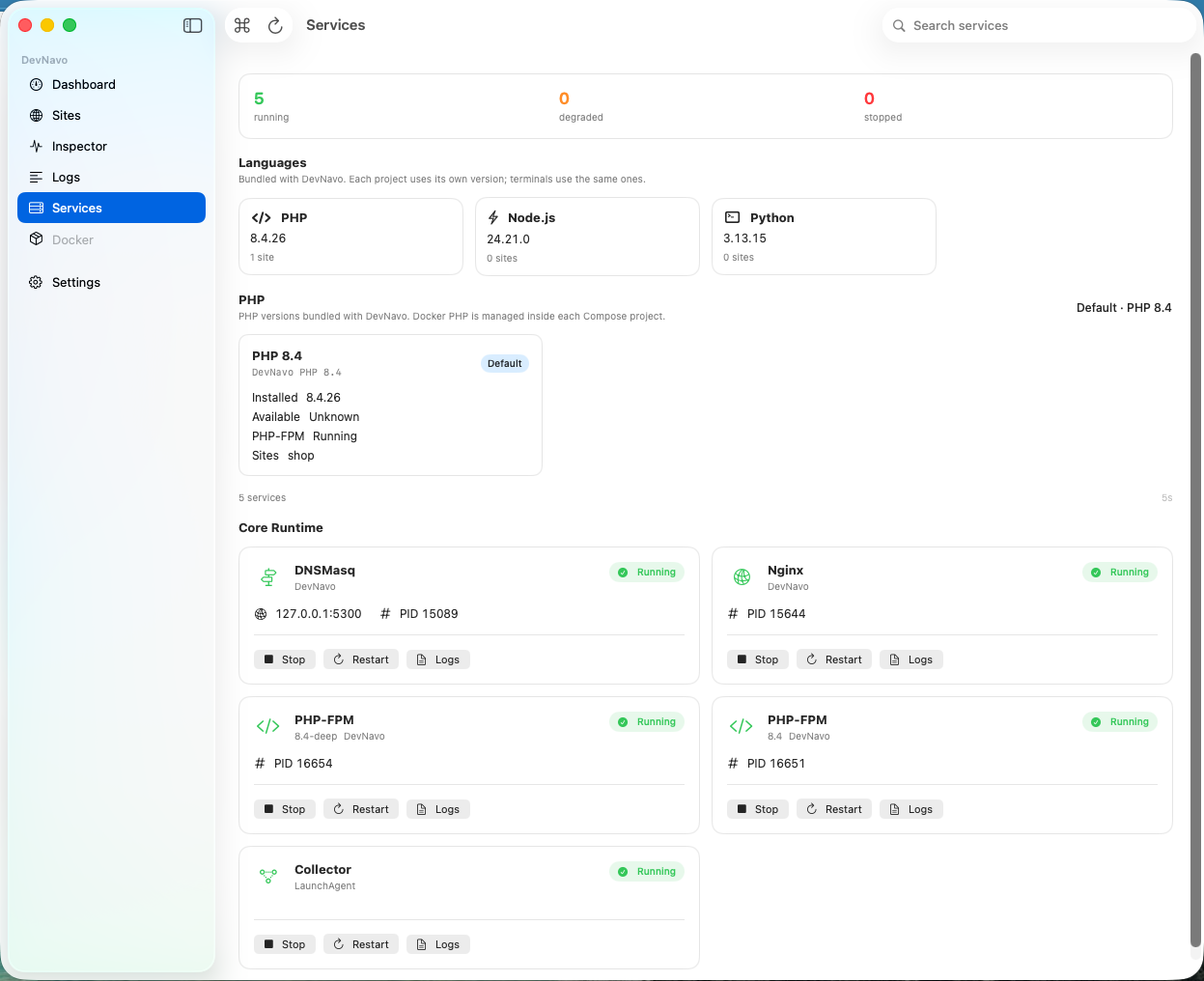Focus the Search services field
1204x981 pixels.
point(1039,26)
